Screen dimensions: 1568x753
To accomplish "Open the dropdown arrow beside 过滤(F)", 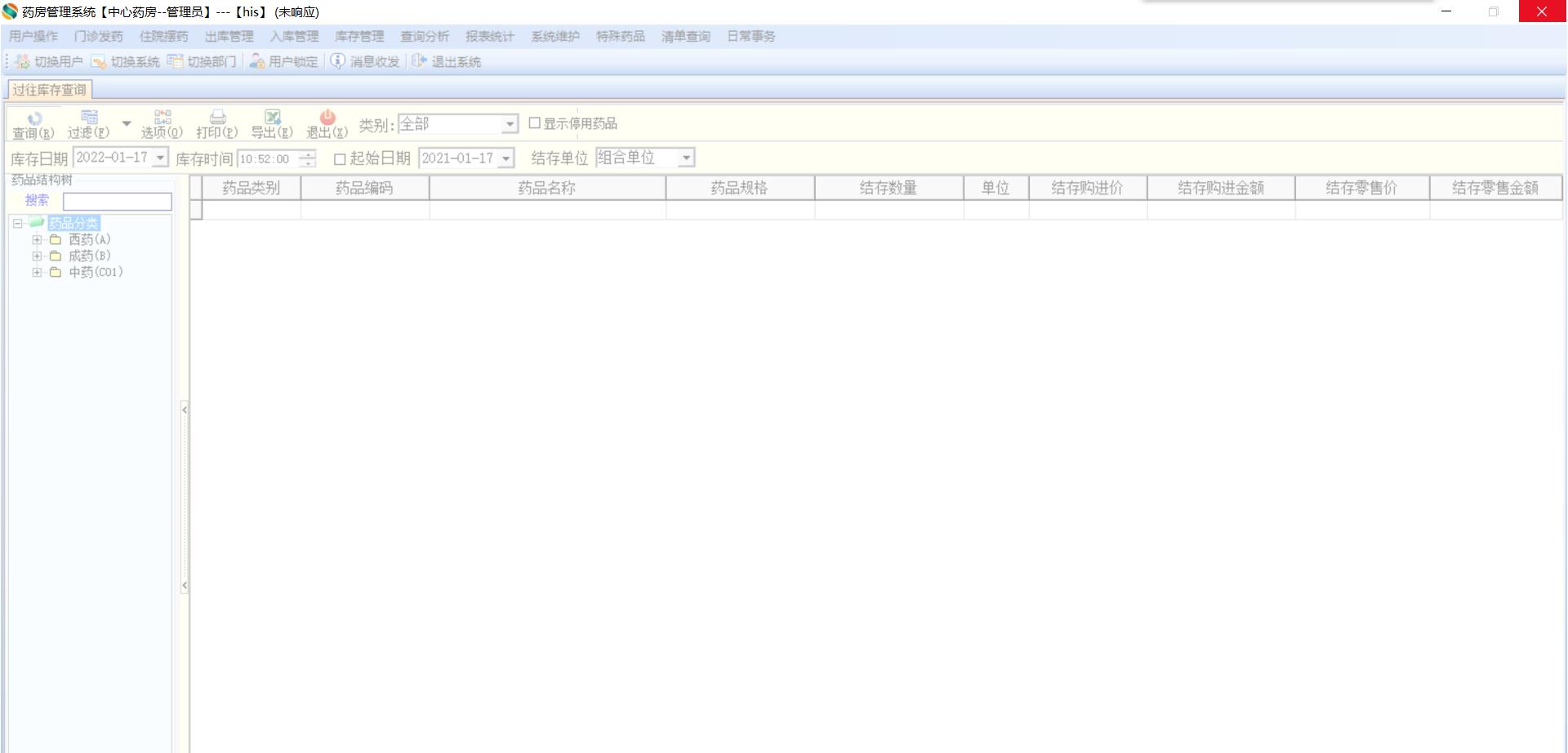I will click(127, 123).
